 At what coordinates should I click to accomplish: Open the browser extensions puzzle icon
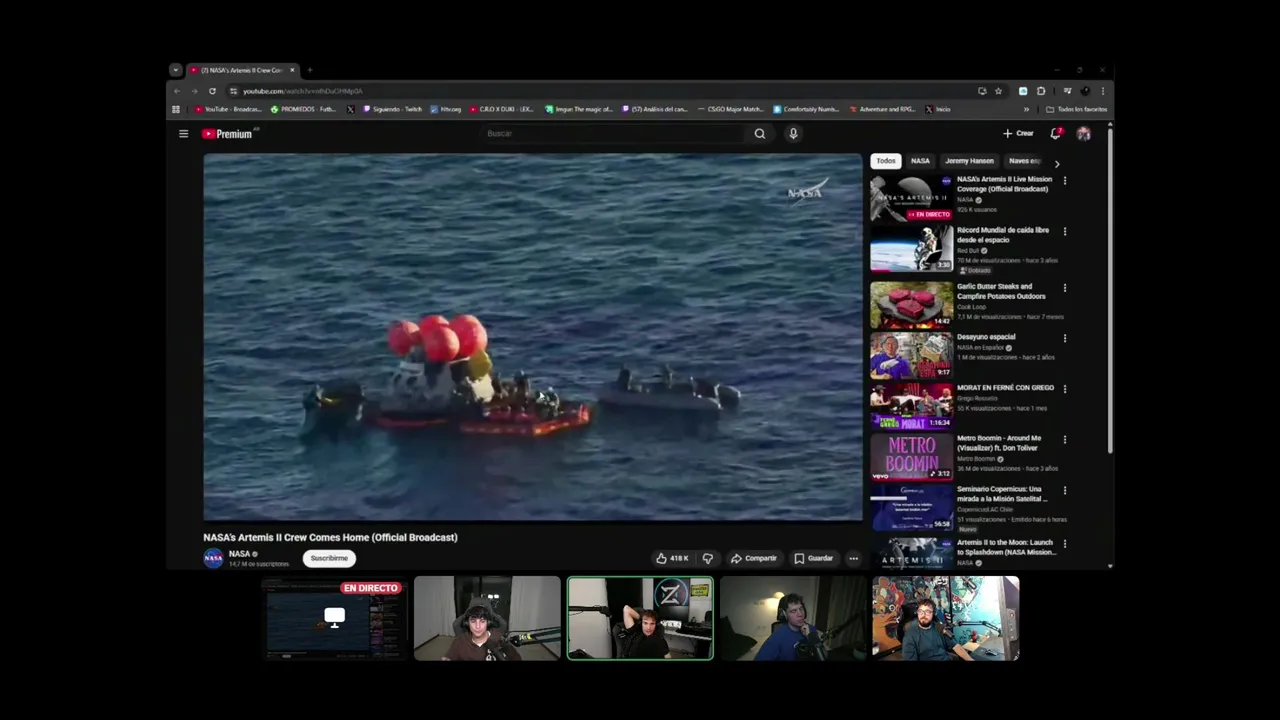[1041, 91]
